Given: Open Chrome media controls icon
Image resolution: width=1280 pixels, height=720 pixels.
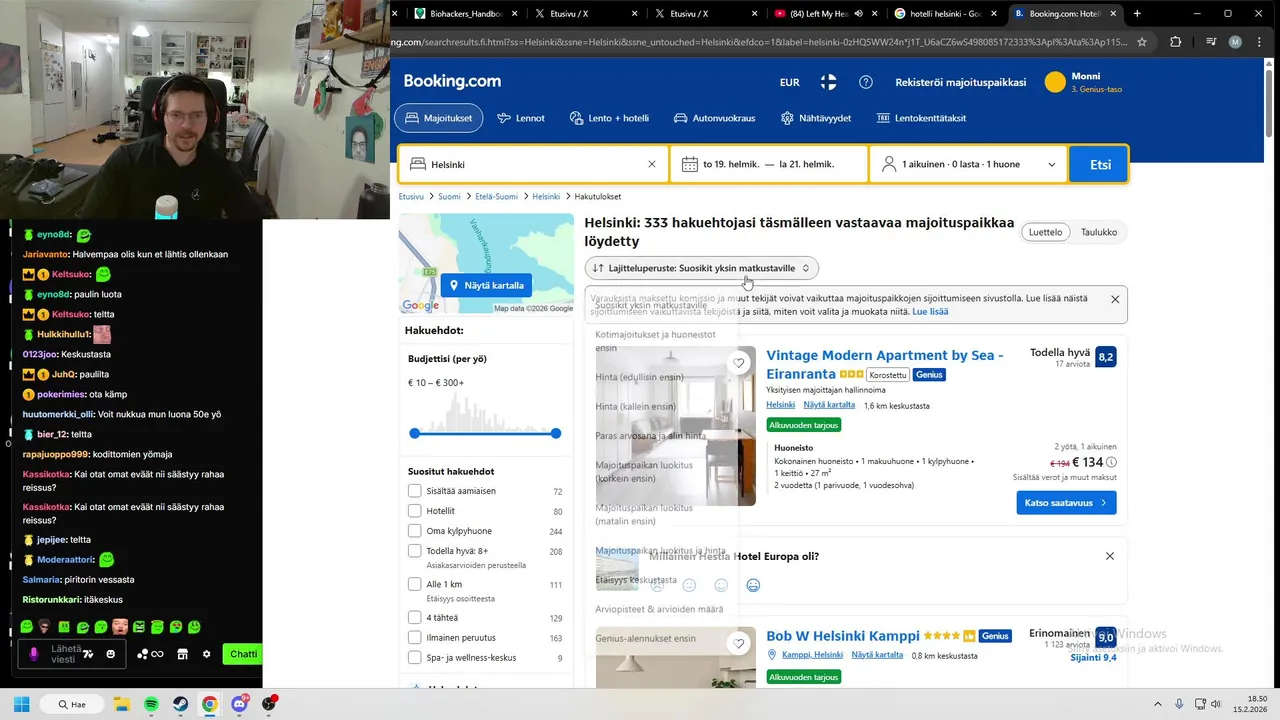Looking at the screenshot, I should pos(1211,42).
